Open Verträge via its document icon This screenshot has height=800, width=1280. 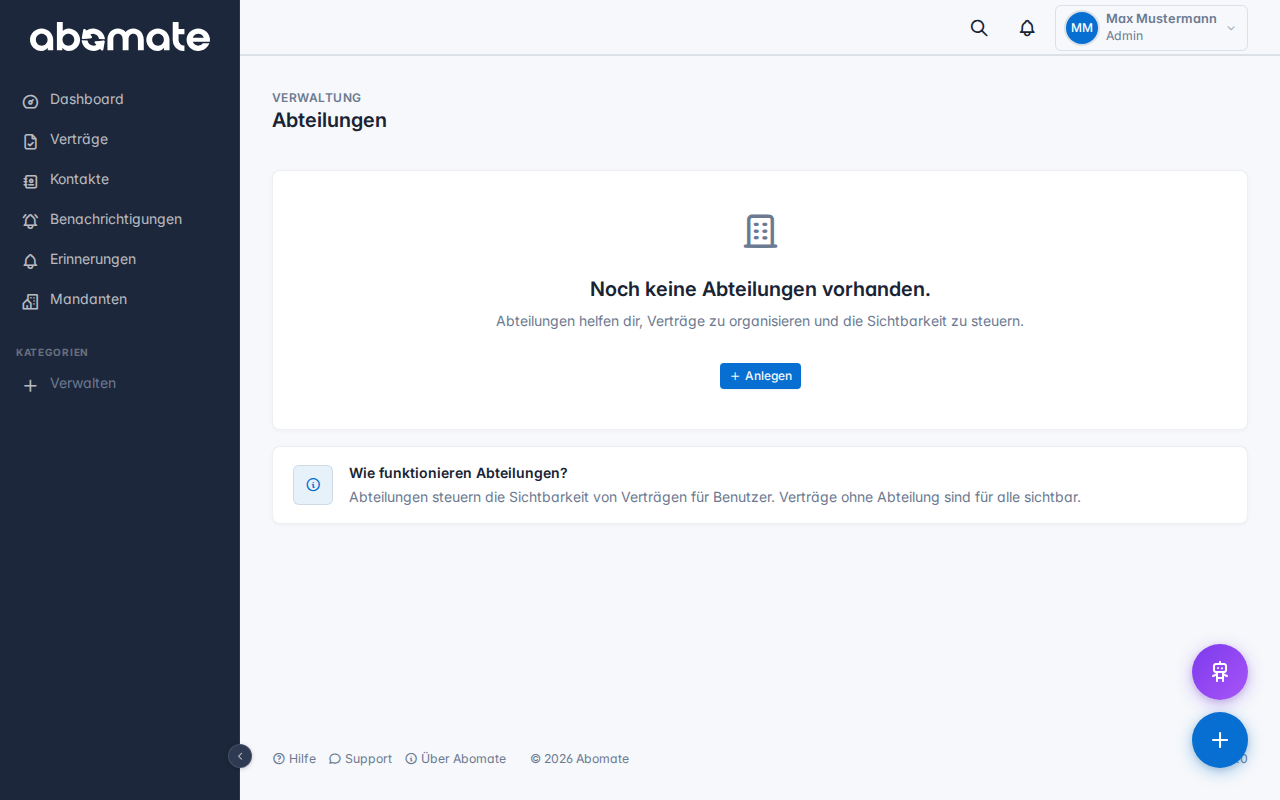tap(30, 140)
